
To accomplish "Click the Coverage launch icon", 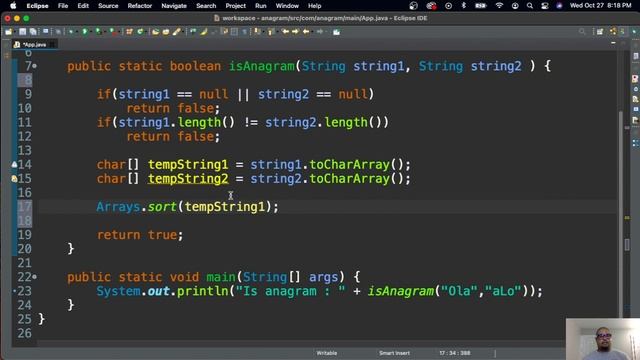I will pyautogui.click(x=98, y=31).
